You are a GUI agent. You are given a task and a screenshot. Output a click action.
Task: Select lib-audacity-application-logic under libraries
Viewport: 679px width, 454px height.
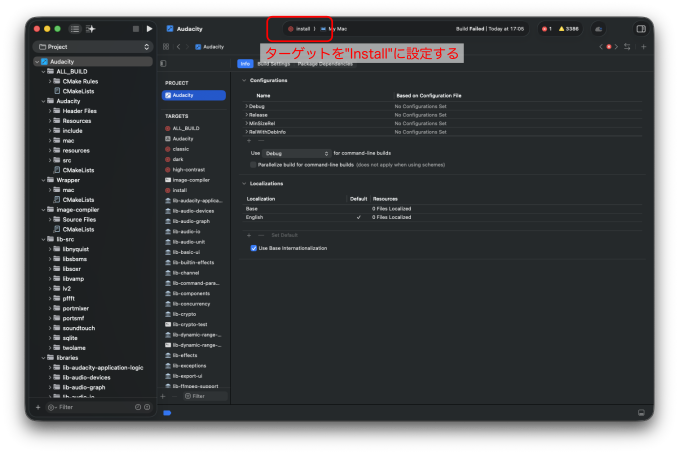[x=103, y=367]
